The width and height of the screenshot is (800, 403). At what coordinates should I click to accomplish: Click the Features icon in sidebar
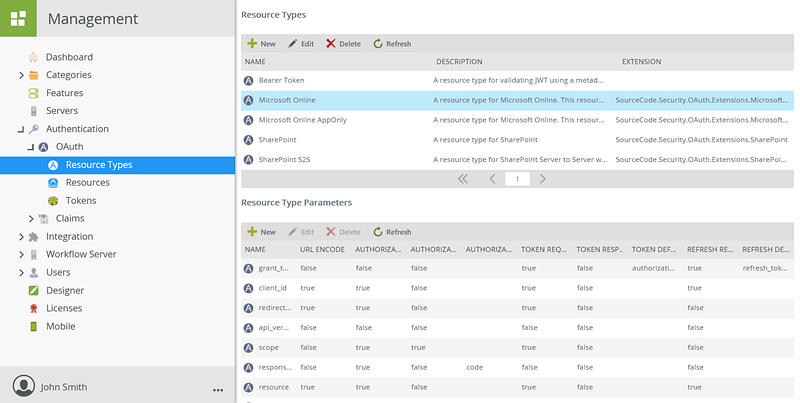point(34,93)
